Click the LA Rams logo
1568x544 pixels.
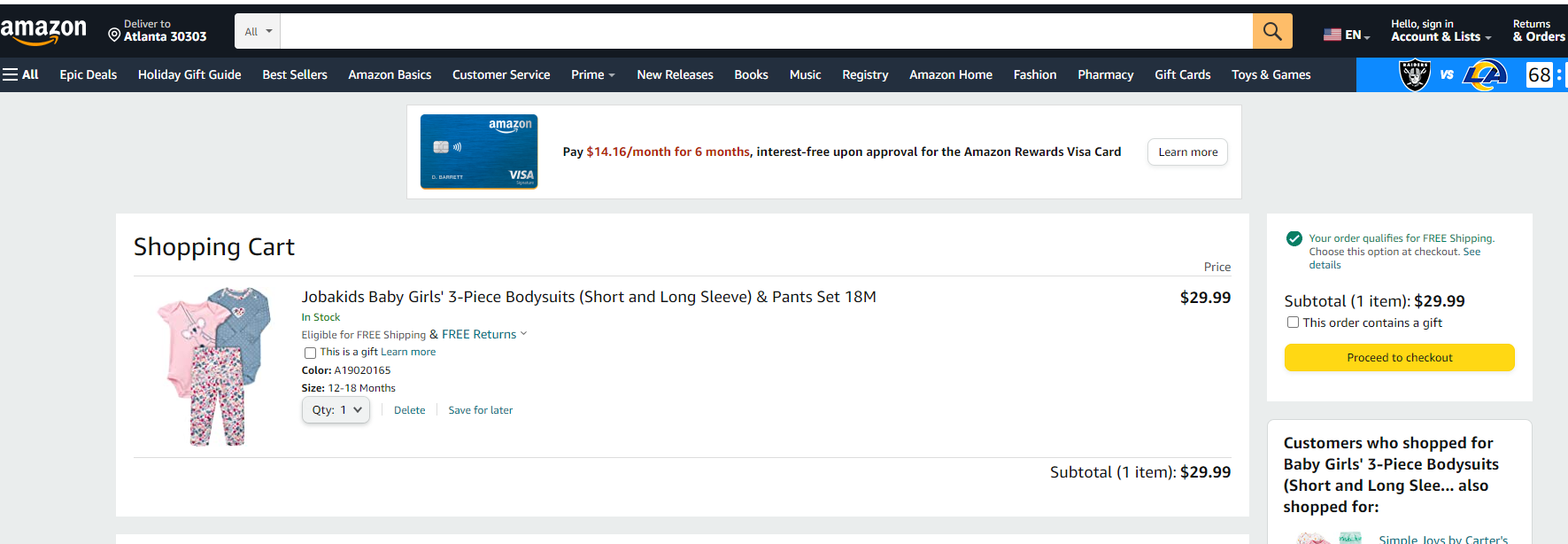point(1485,75)
